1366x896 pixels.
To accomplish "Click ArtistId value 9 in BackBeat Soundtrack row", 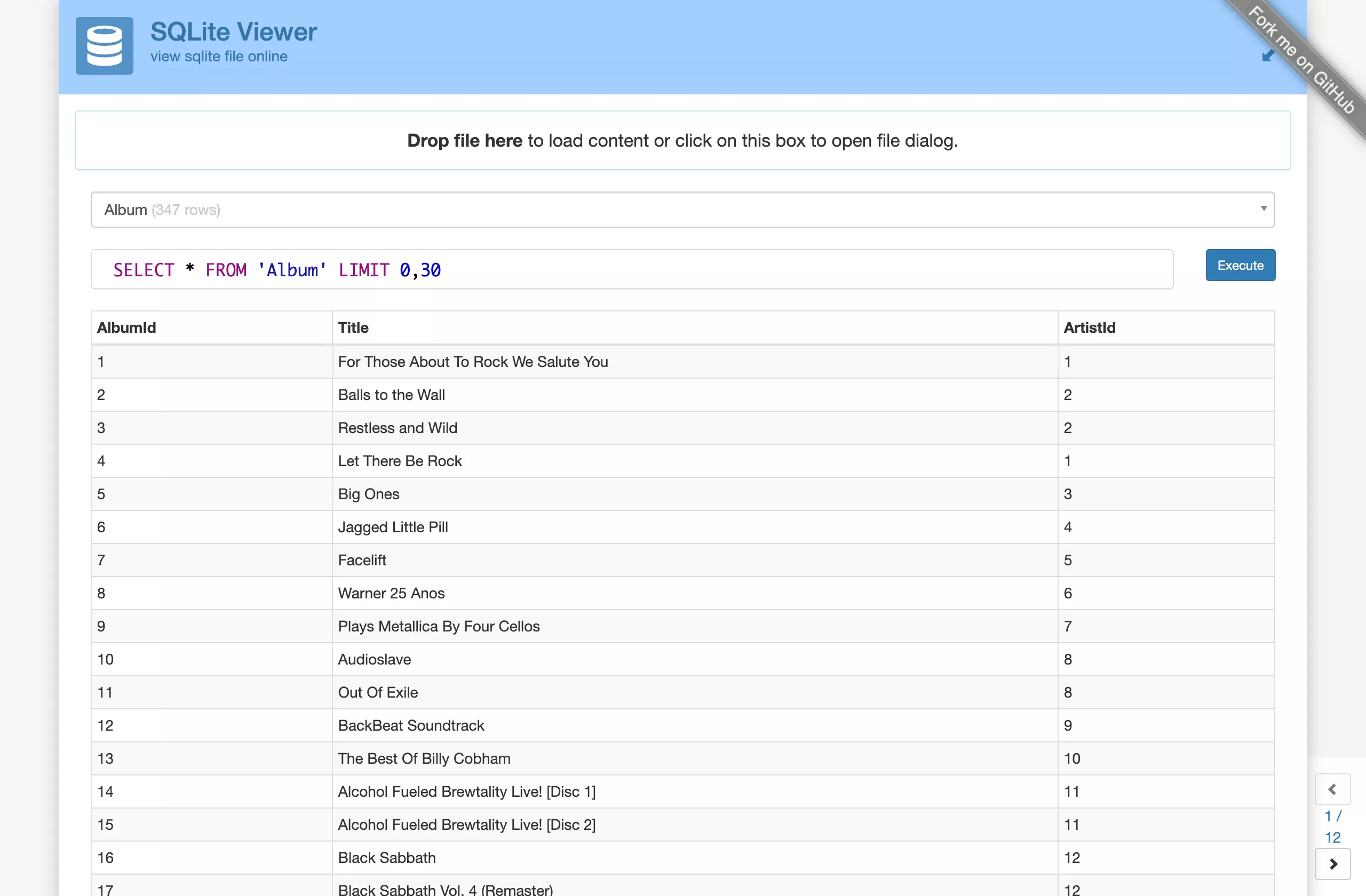I will click(x=1166, y=726).
